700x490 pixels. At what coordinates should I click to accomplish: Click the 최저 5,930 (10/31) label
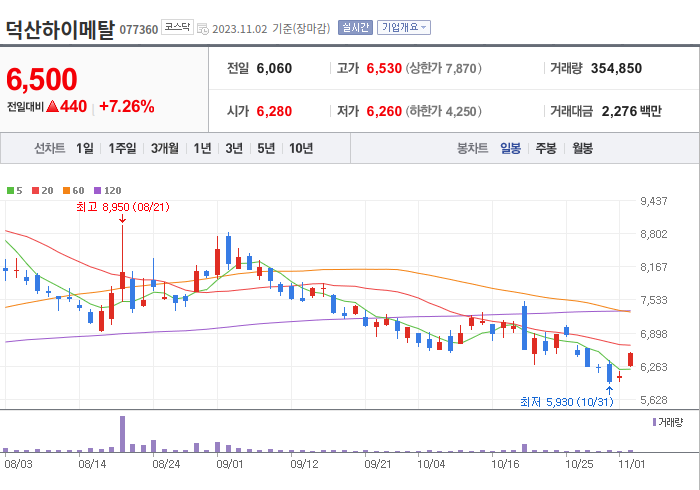point(567,402)
